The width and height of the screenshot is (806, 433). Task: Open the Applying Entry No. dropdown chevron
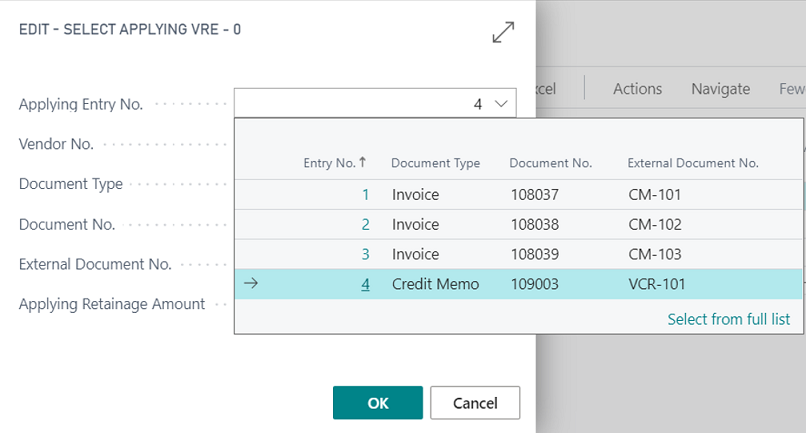tap(501, 104)
